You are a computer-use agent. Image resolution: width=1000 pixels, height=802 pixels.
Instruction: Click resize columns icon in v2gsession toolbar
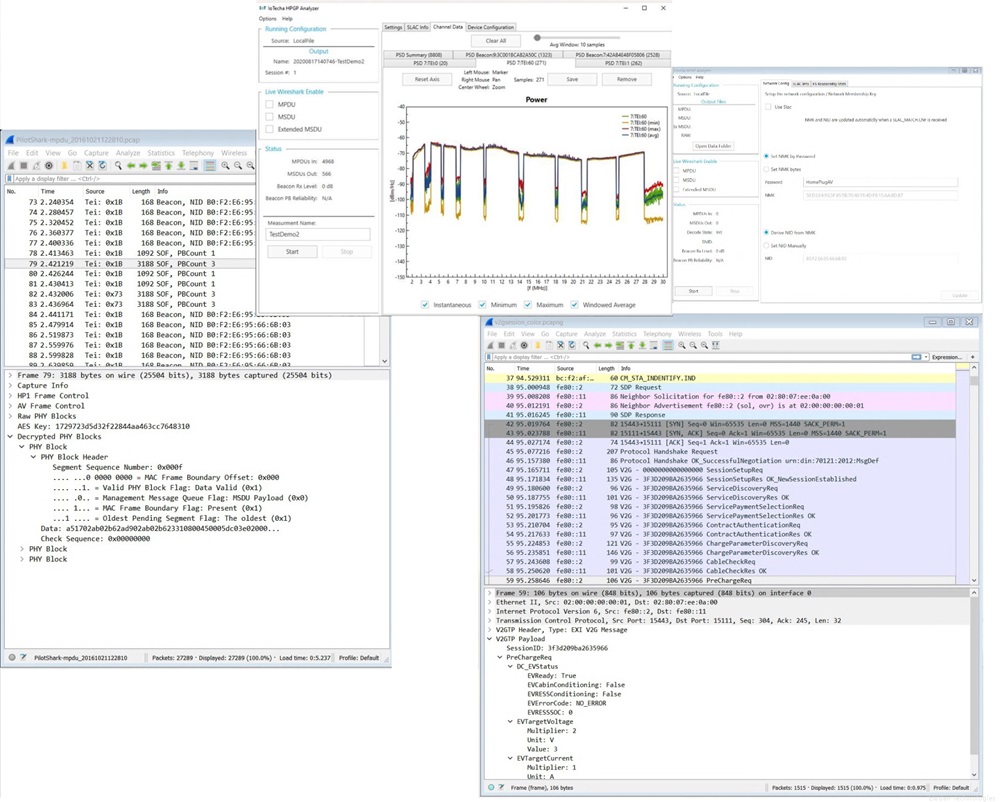716,346
